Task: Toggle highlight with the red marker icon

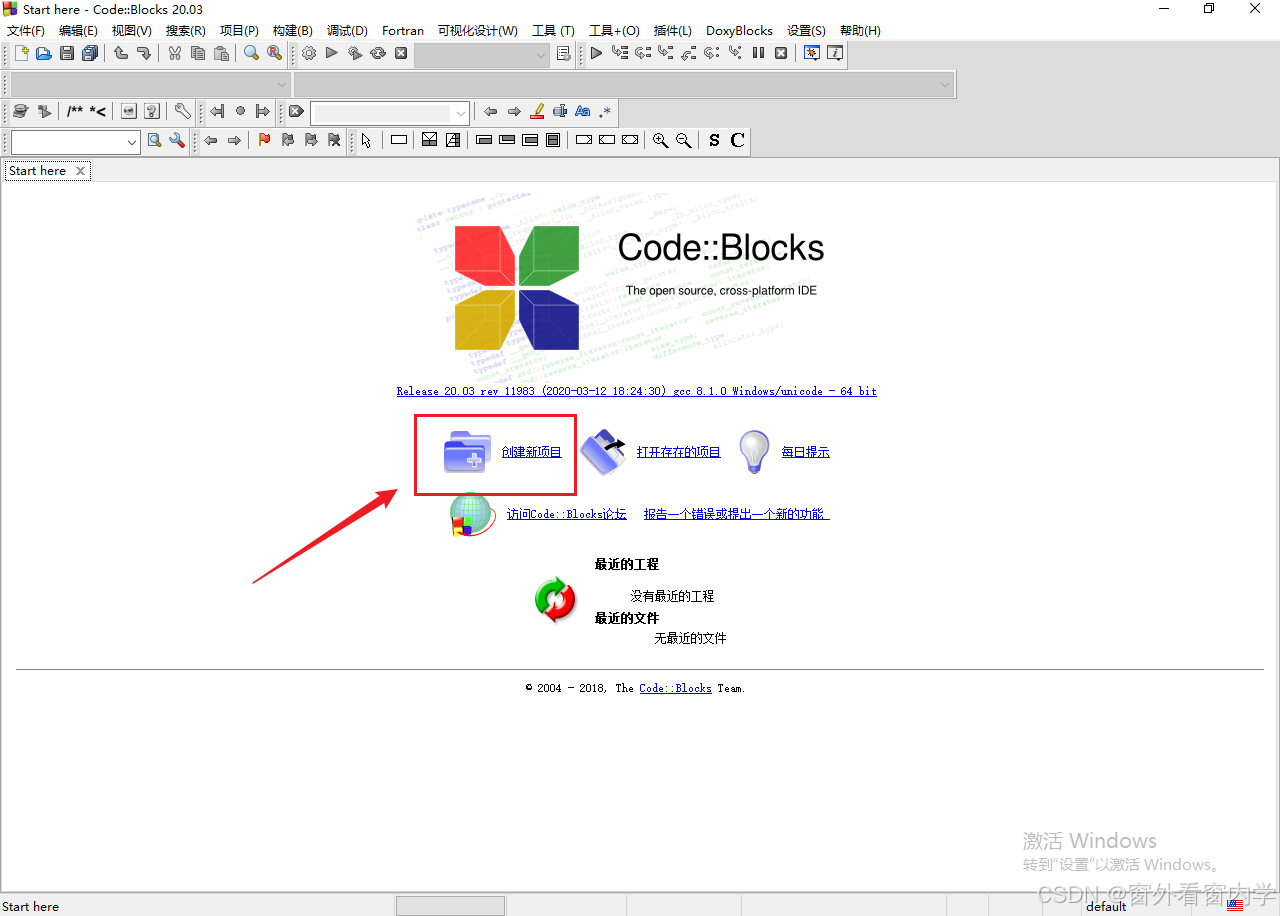Action: point(537,111)
